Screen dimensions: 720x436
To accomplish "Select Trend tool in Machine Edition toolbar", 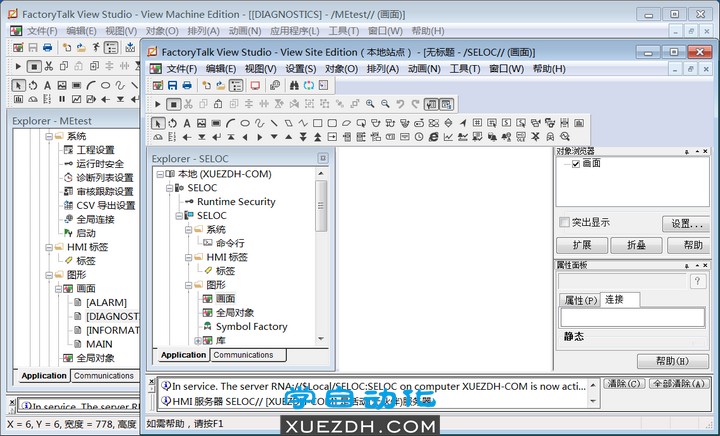I will click(76, 99).
